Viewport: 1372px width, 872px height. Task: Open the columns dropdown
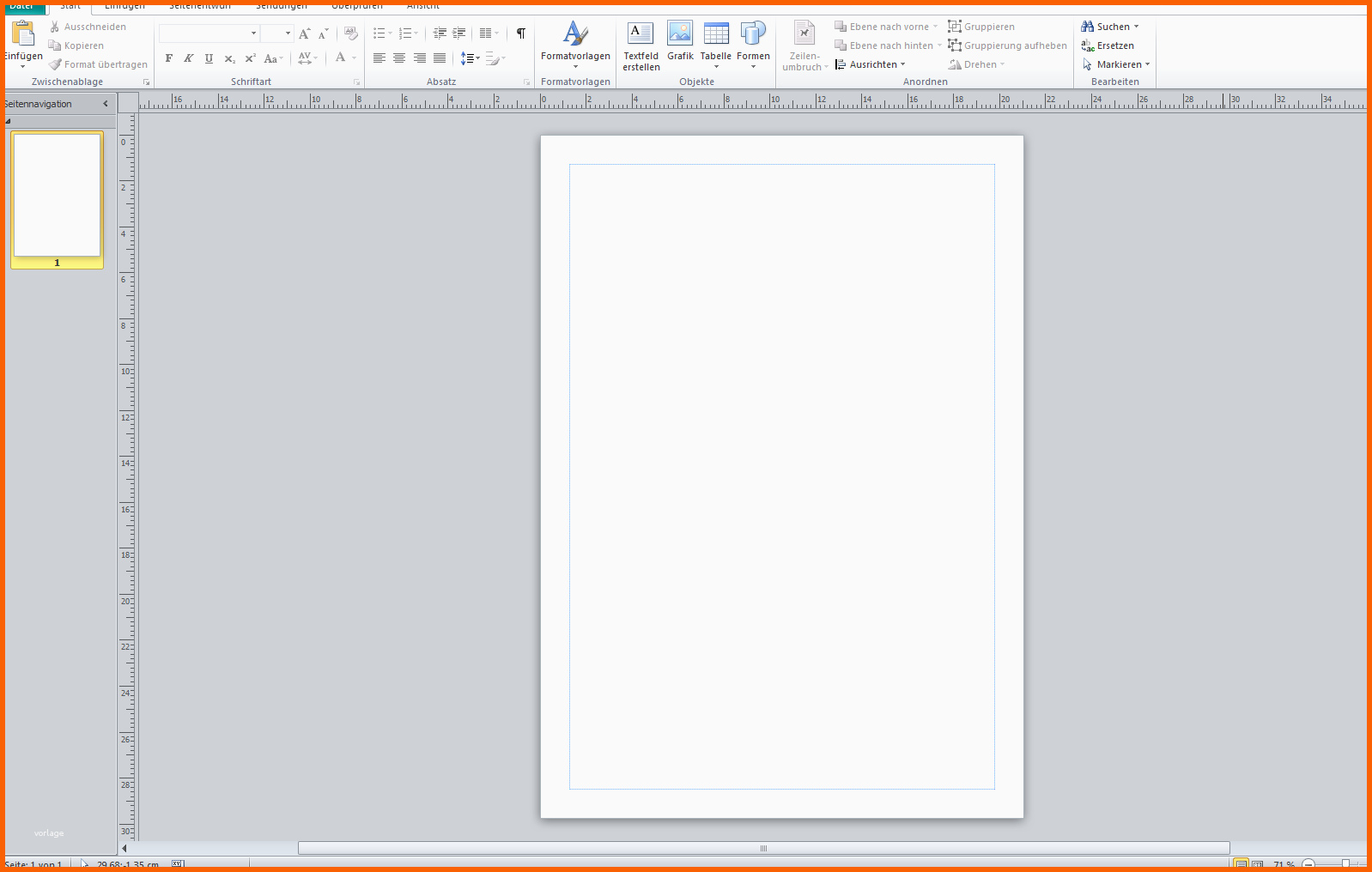click(489, 33)
